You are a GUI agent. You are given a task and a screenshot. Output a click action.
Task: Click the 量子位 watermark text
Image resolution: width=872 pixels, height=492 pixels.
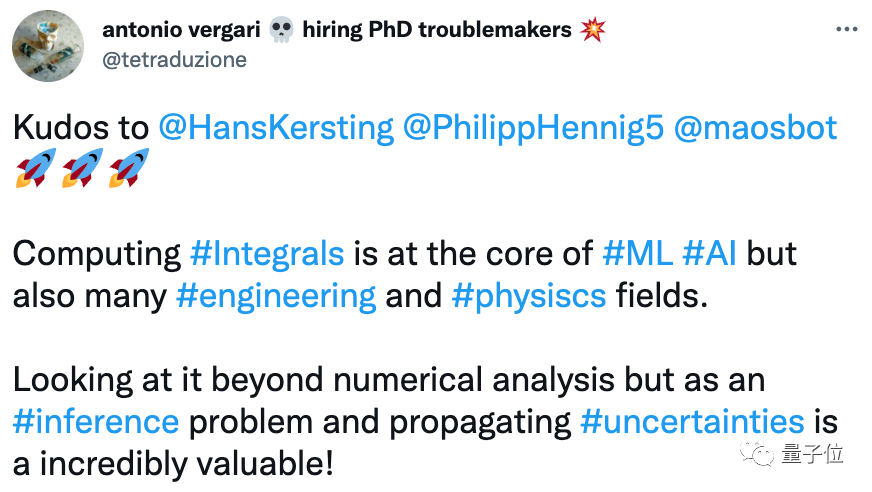pos(814,455)
